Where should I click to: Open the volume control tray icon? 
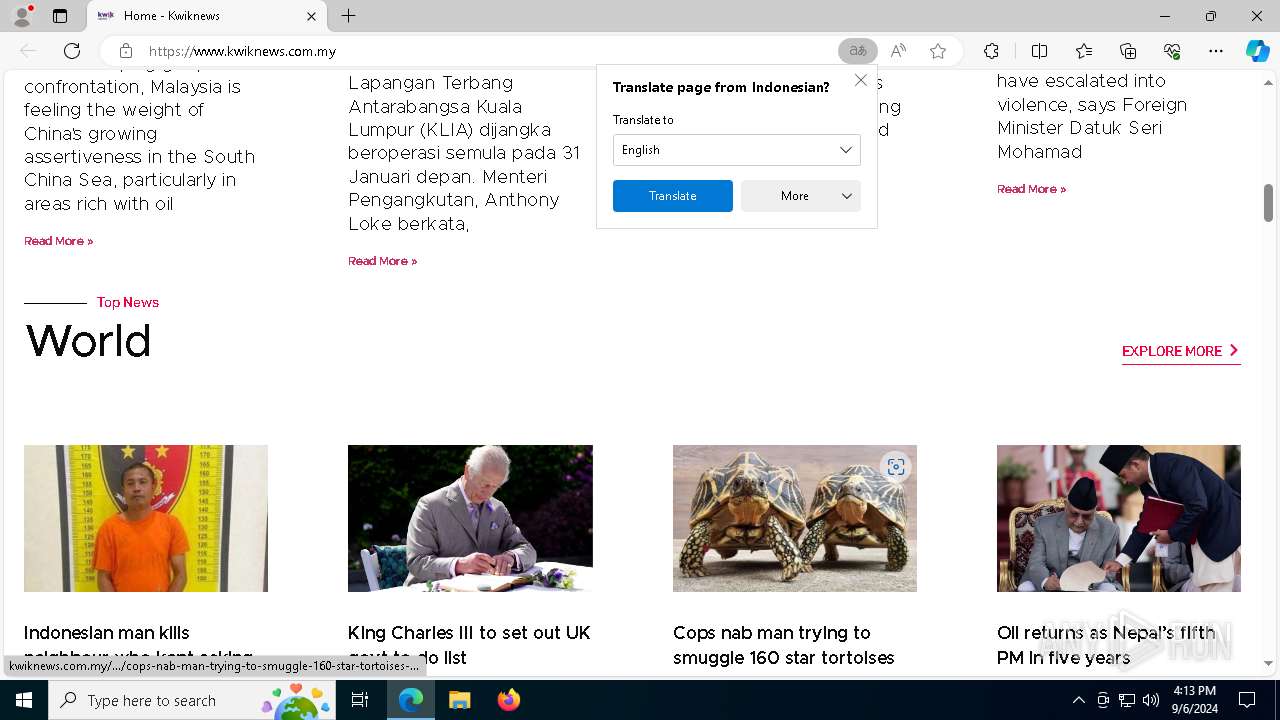tap(1151, 700)
